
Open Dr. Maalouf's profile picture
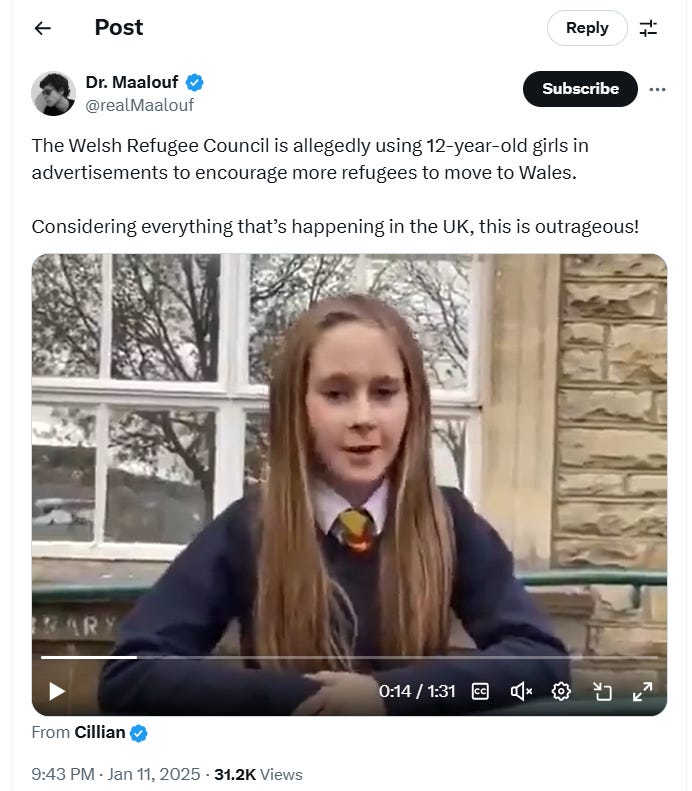pyautogui.click(x=53, y=94)
